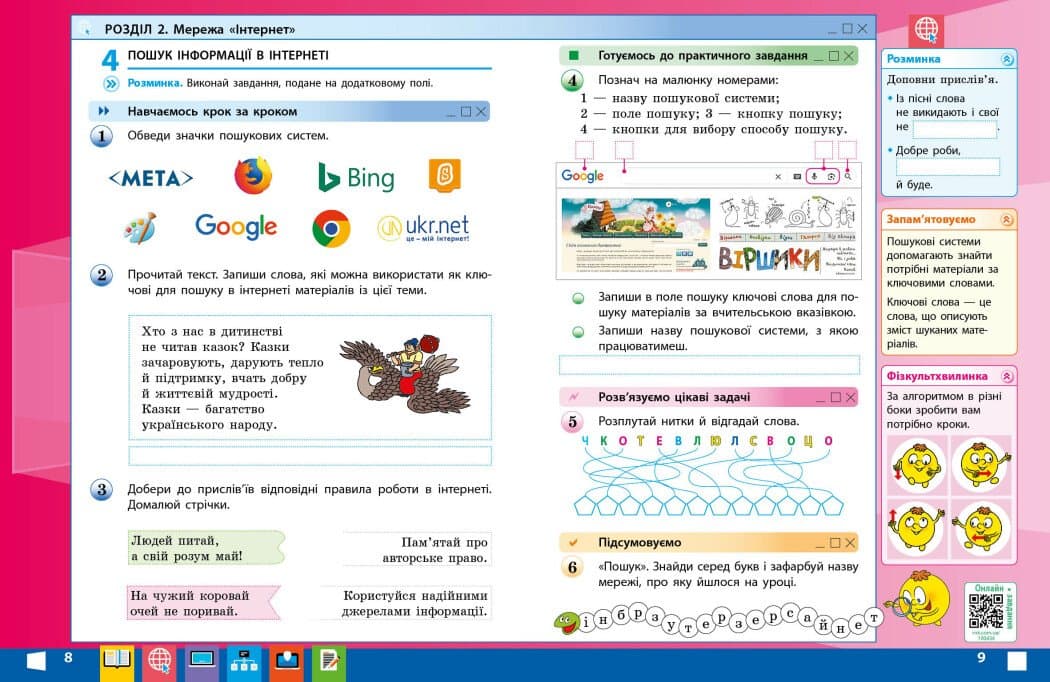Image resolution: width=1050 pixels, height=682 pixels.
Task: Click the META search engine logo
Action: [x=151, y=178]
